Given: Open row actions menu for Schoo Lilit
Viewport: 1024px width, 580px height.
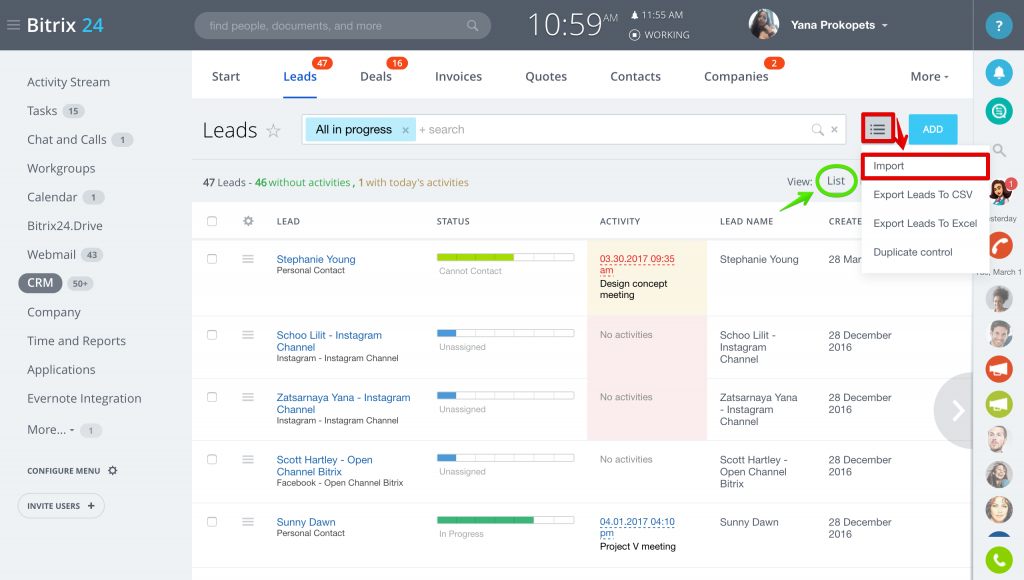Looking at the screenshot, I should pos(248,334).
